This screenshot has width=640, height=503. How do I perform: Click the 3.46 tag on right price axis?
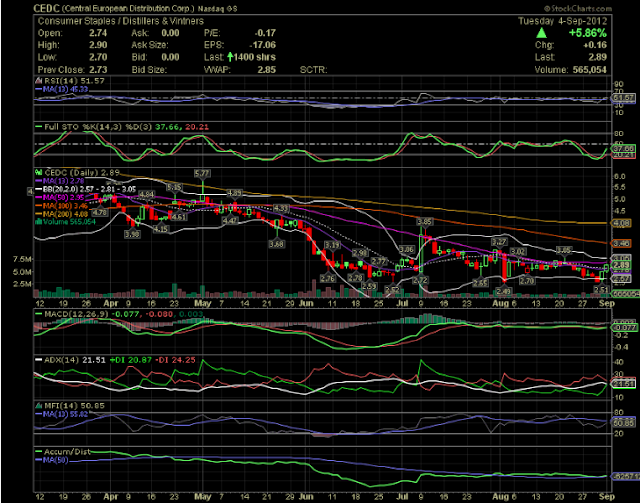[x=621, y=243]
